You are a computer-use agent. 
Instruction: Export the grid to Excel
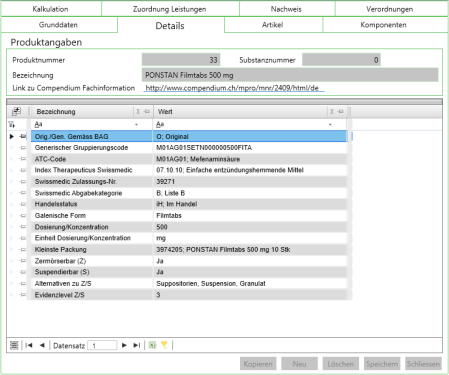click(152, 345)
